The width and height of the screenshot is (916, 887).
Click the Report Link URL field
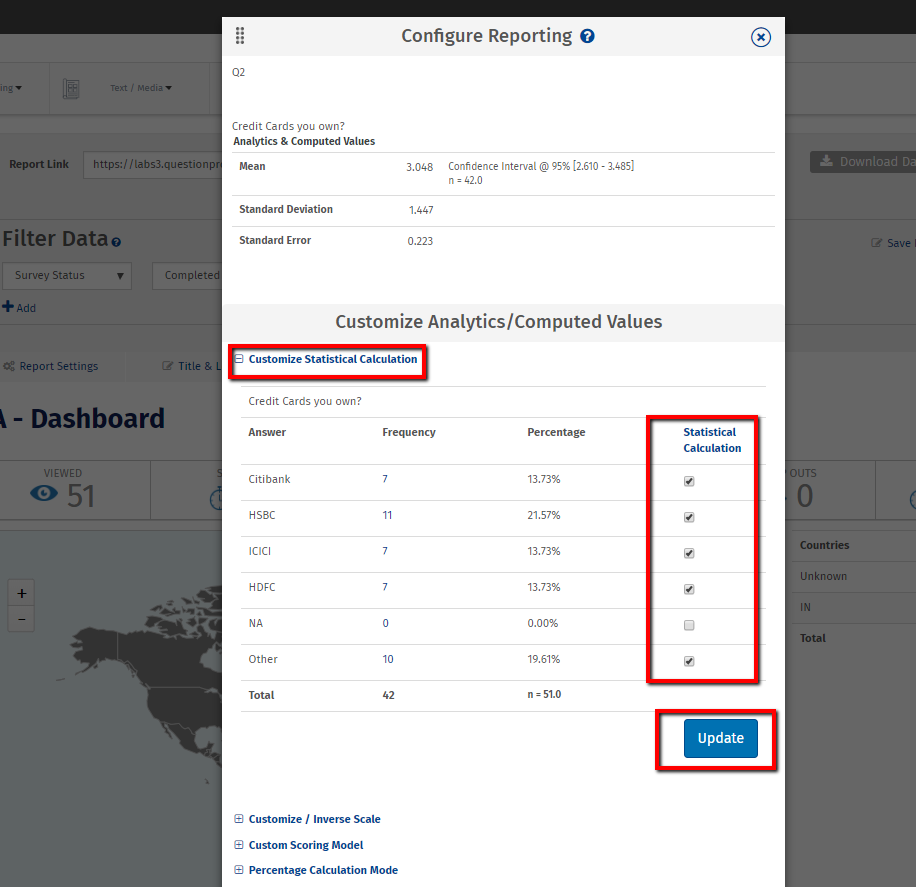pyautogui.click(x=154, y=164)
